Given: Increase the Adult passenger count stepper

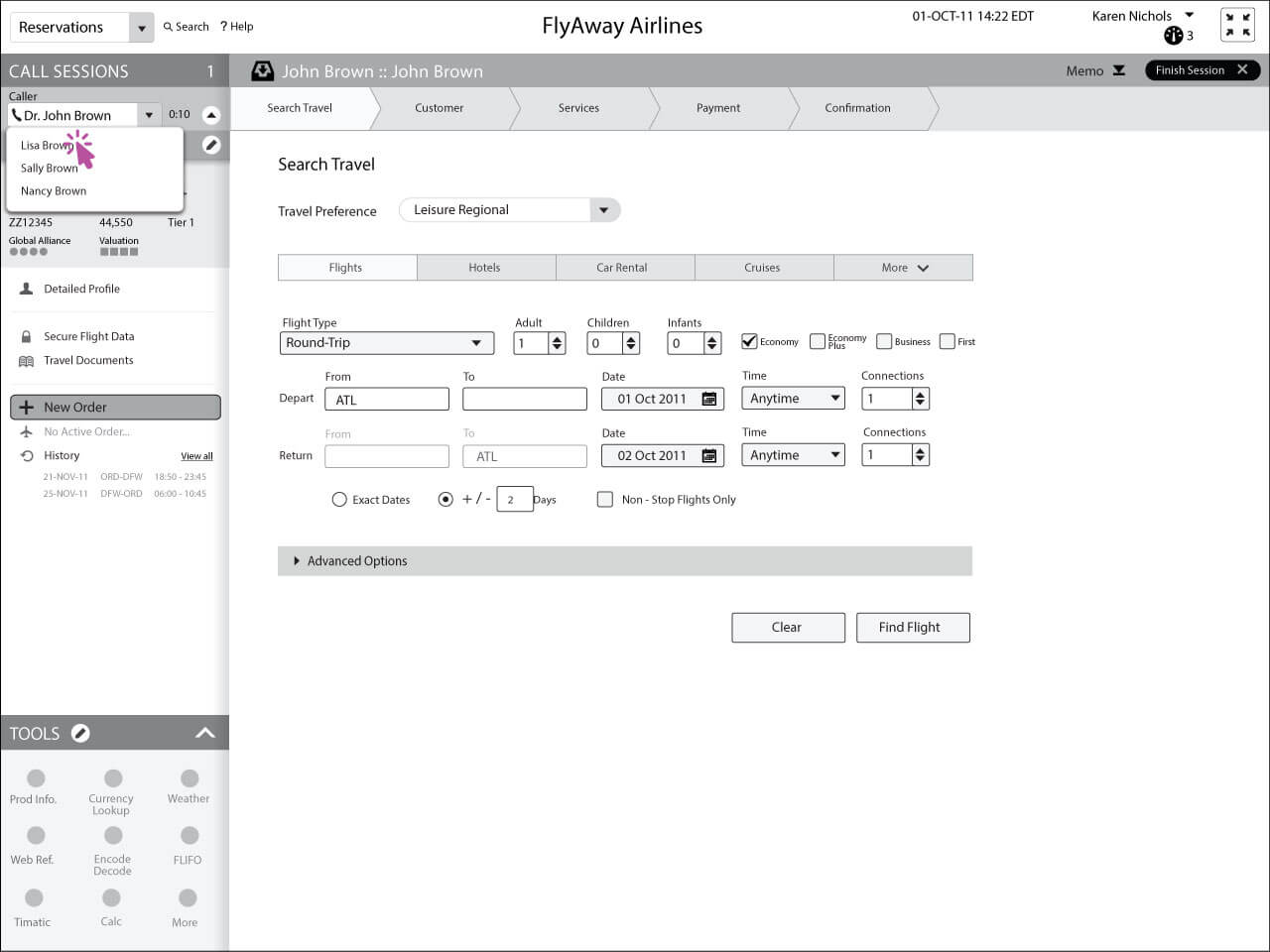Looking at the screenshot, I should (x=557, y=338).
